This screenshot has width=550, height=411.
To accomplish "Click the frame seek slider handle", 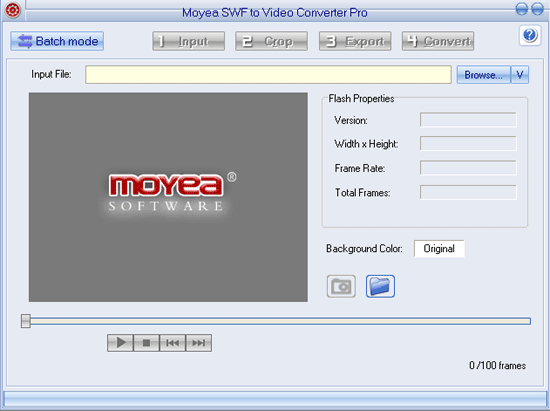I will 26,321.
